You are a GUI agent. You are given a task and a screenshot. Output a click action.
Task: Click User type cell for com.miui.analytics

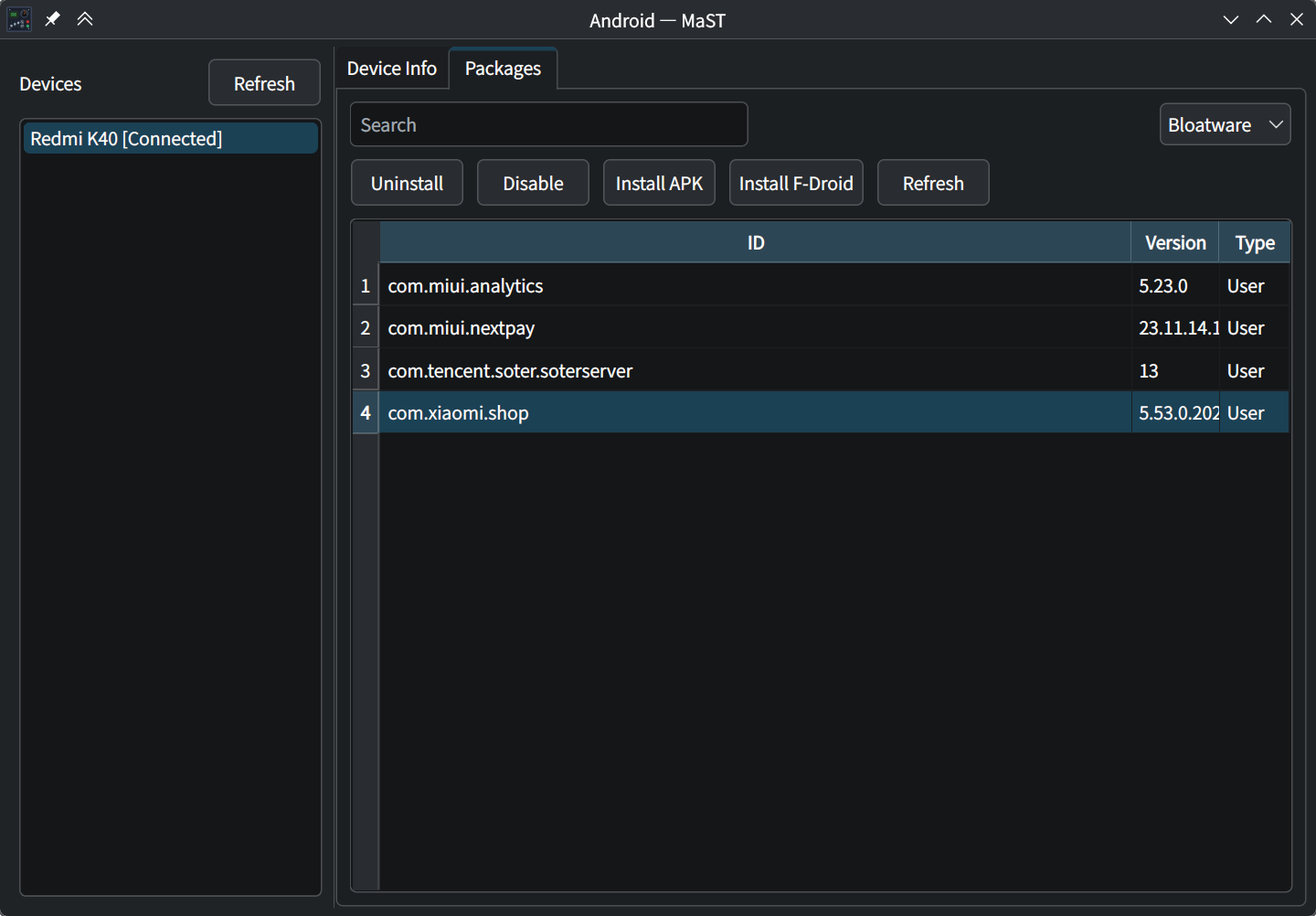pyautogui.click(x=1255, y=285)
